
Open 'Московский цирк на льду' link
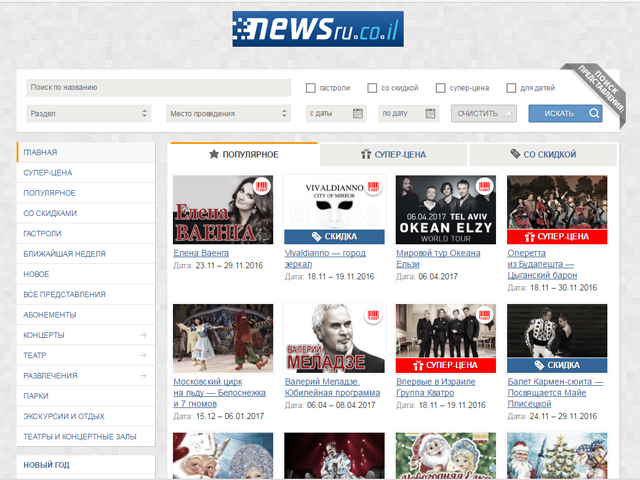pyautogui.click(x=219, y=393)
